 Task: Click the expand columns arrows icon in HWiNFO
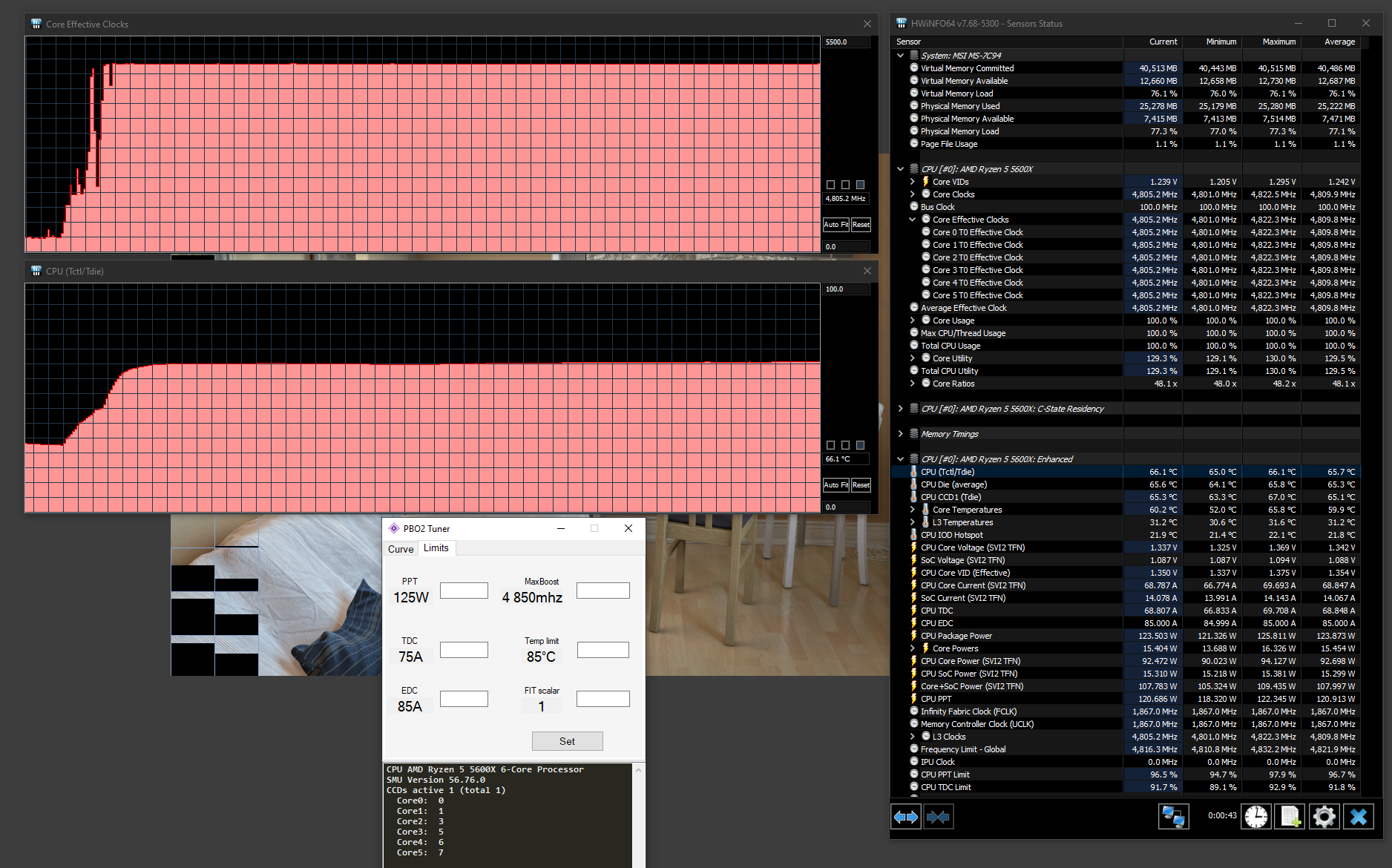tap(906, 817)
